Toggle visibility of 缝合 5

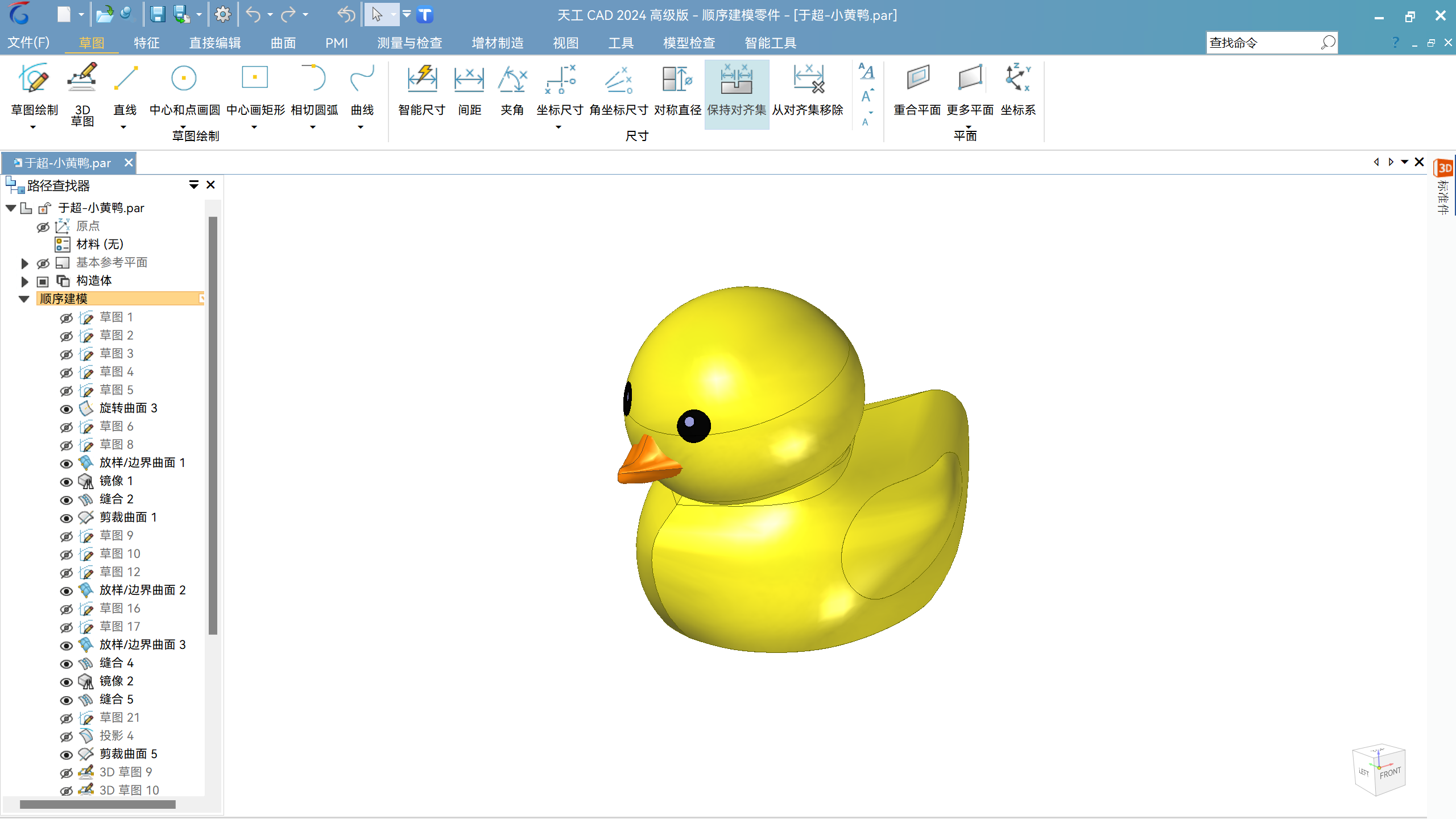(x=67, y=700)
